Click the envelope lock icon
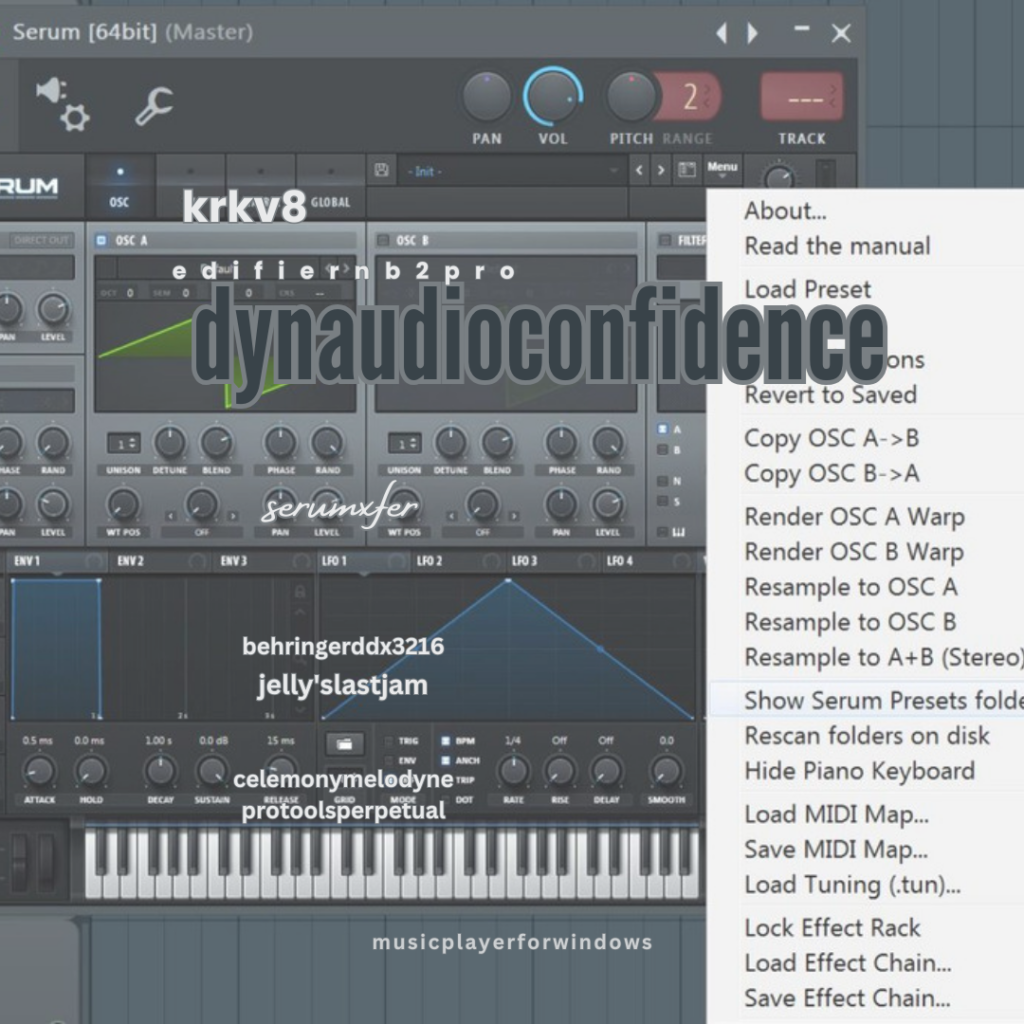The image size is (1024, 1024). pos(300,592)
